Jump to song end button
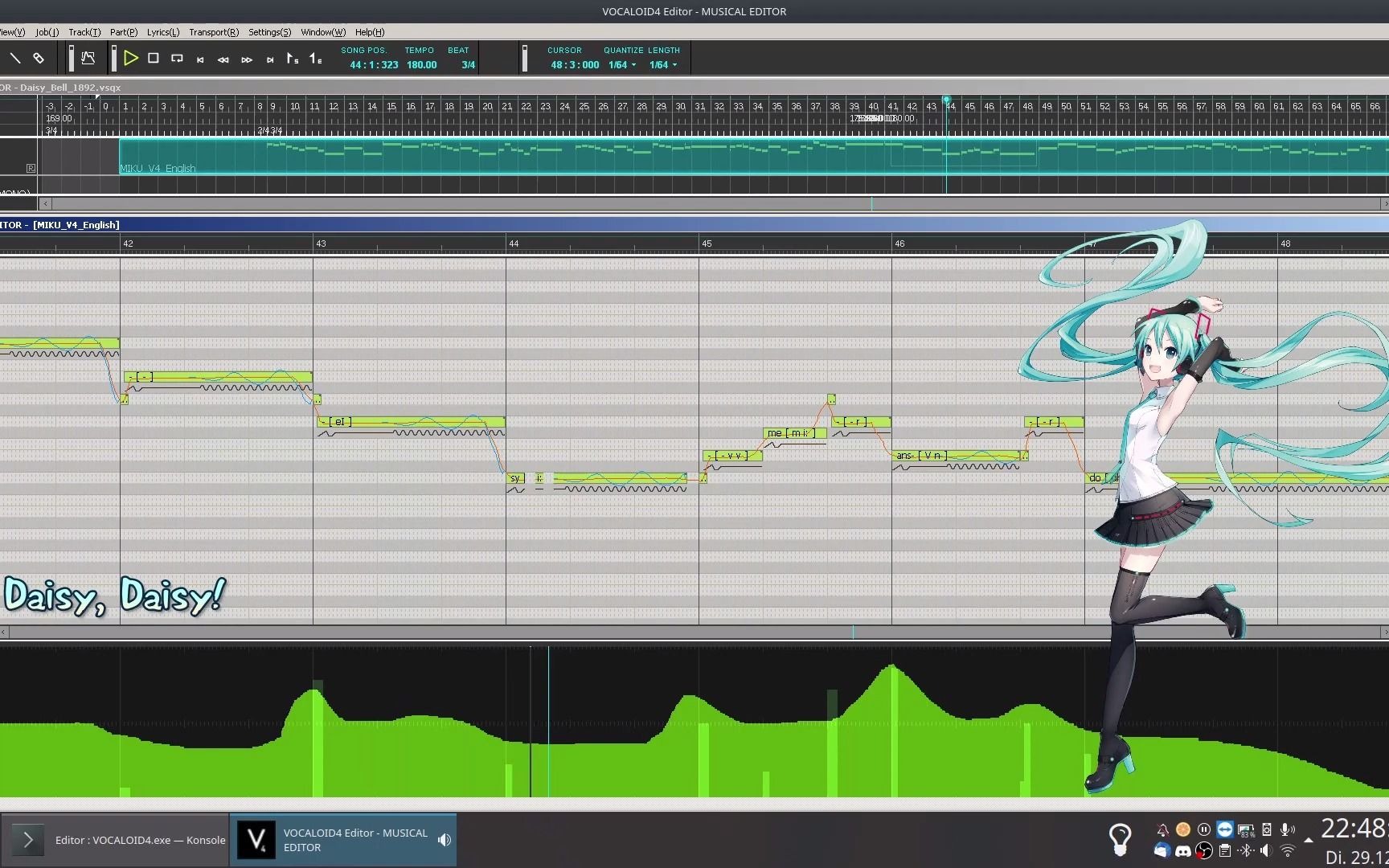Viewport: 1389px width, 868px height. (270, 59)
